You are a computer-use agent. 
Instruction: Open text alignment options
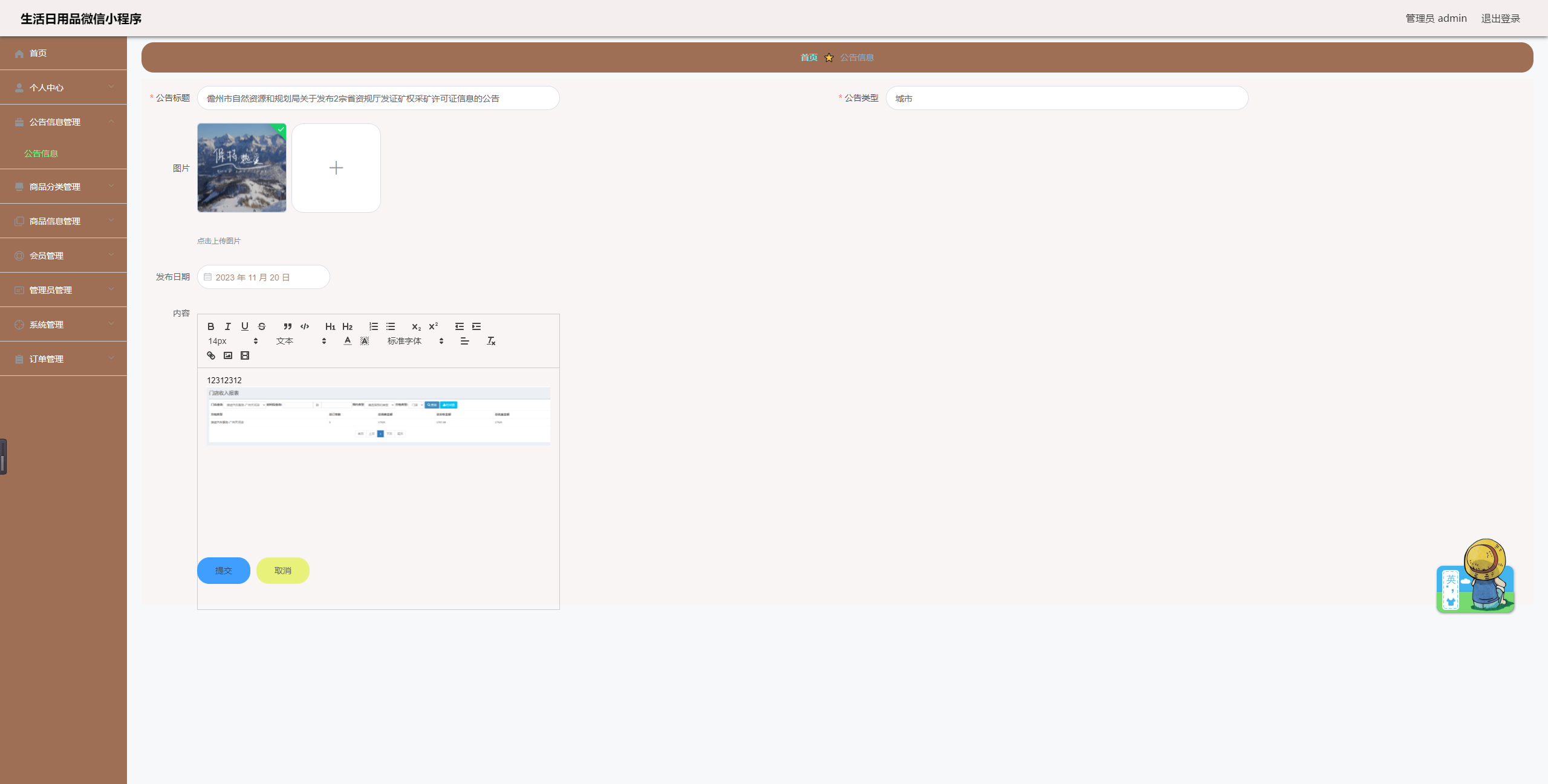point(464,341)
